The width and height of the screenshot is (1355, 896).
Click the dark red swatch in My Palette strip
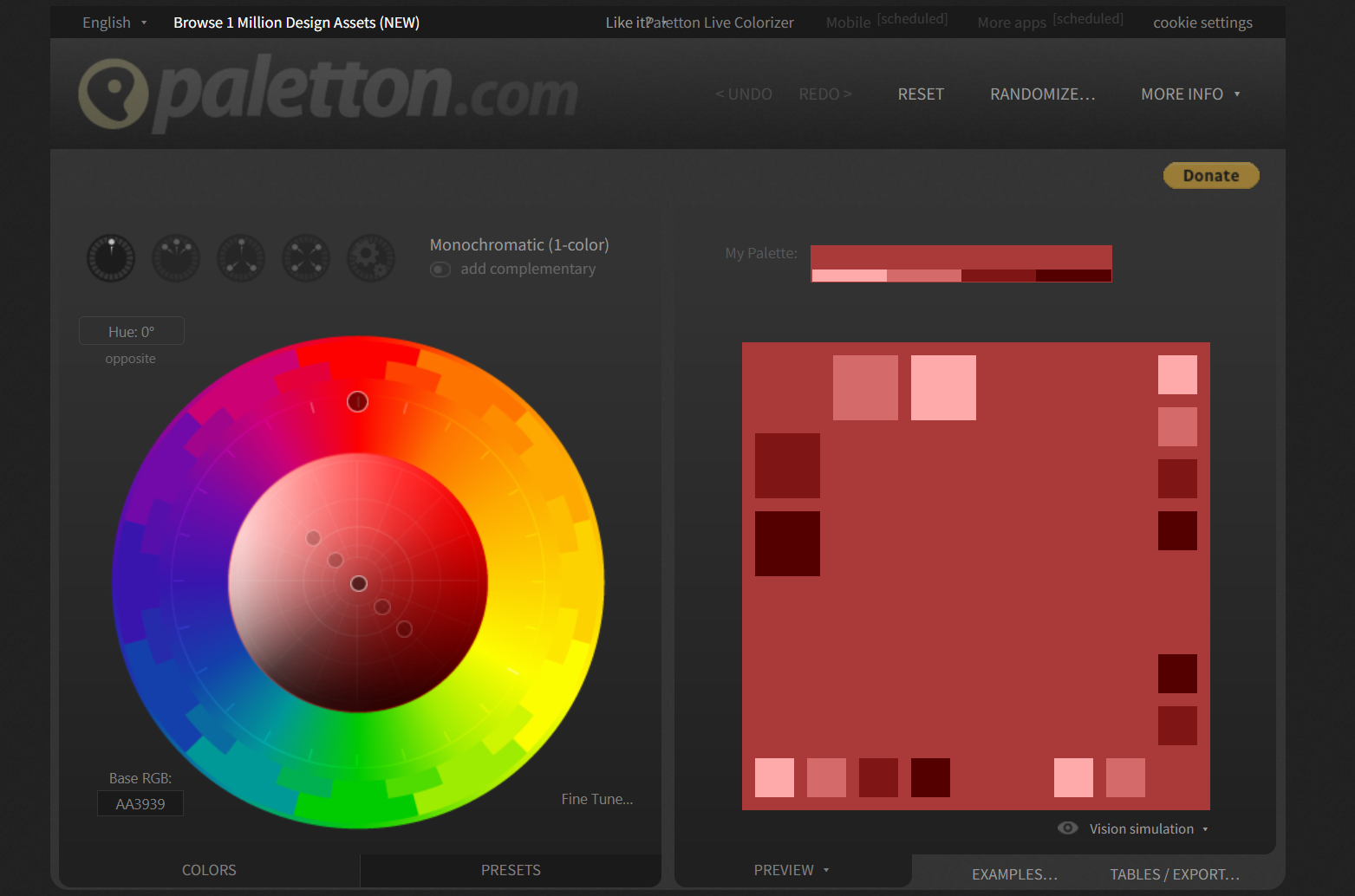[999, 276]
